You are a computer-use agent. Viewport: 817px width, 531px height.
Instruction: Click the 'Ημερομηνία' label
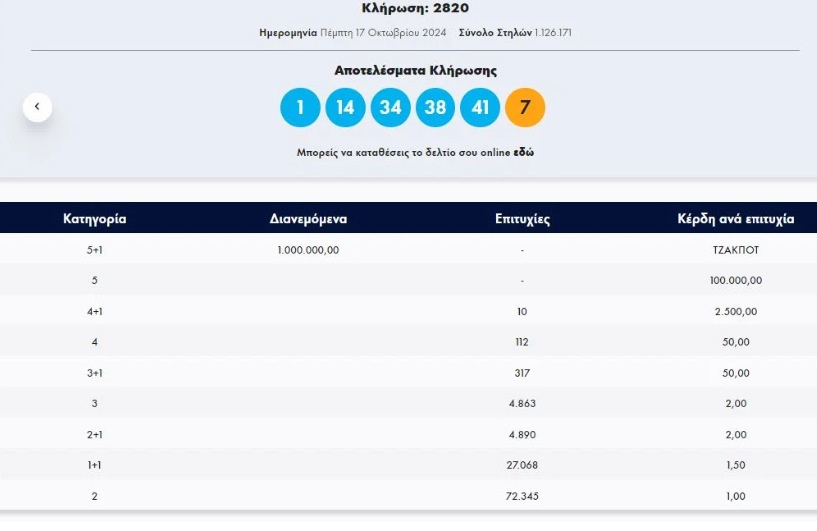tap(288, 32)
